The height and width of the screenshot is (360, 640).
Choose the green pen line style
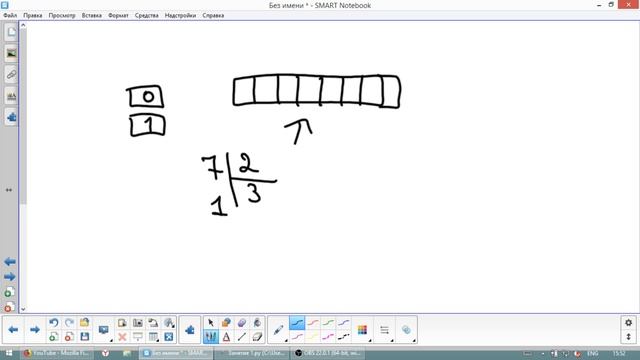(329, 323)
